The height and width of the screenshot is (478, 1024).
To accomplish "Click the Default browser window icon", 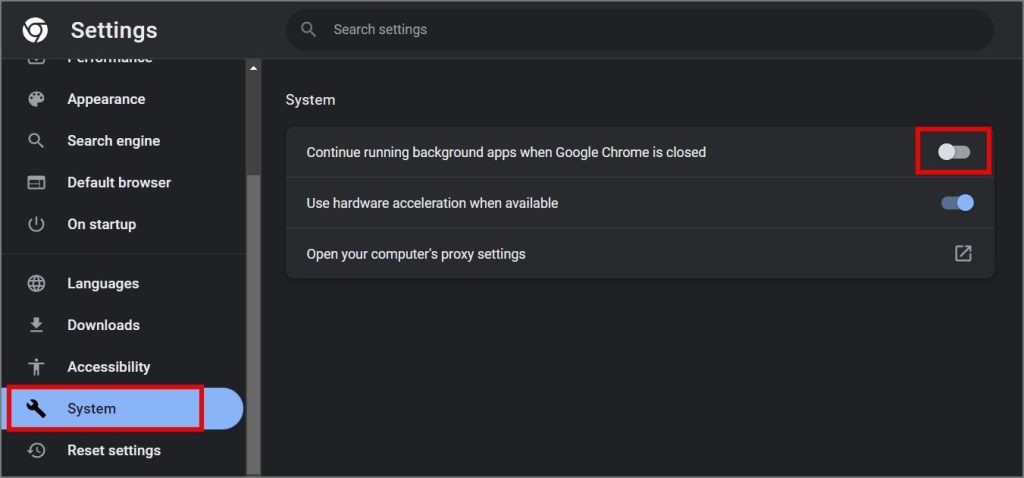I will point(36,183).
